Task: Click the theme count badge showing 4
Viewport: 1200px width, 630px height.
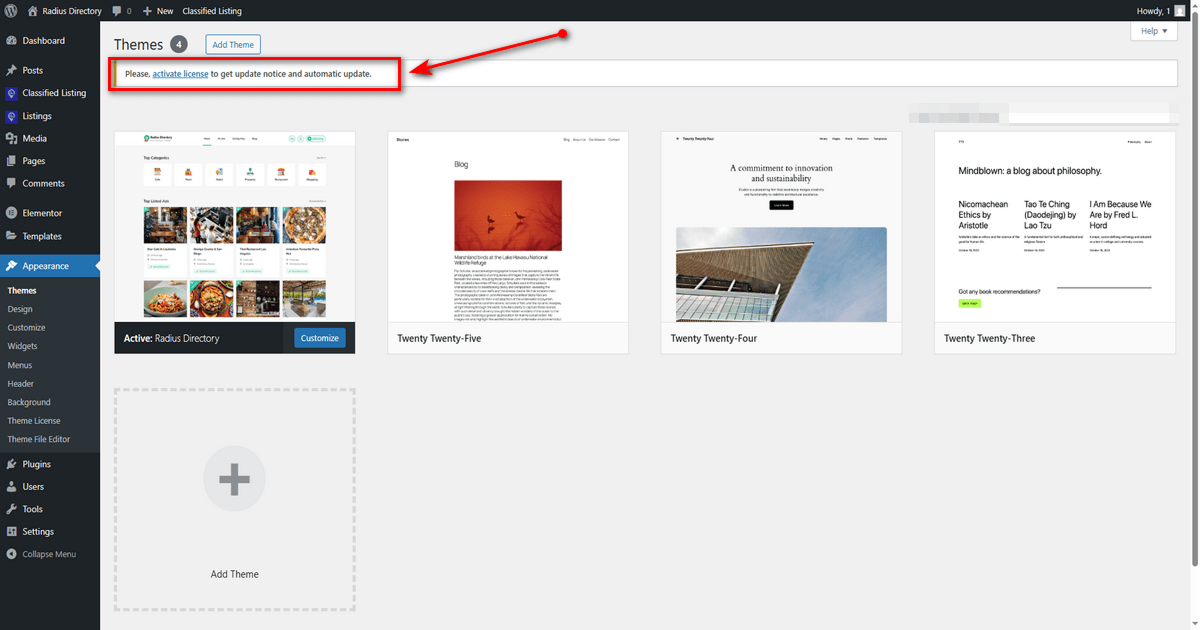Action: (179, 44)
